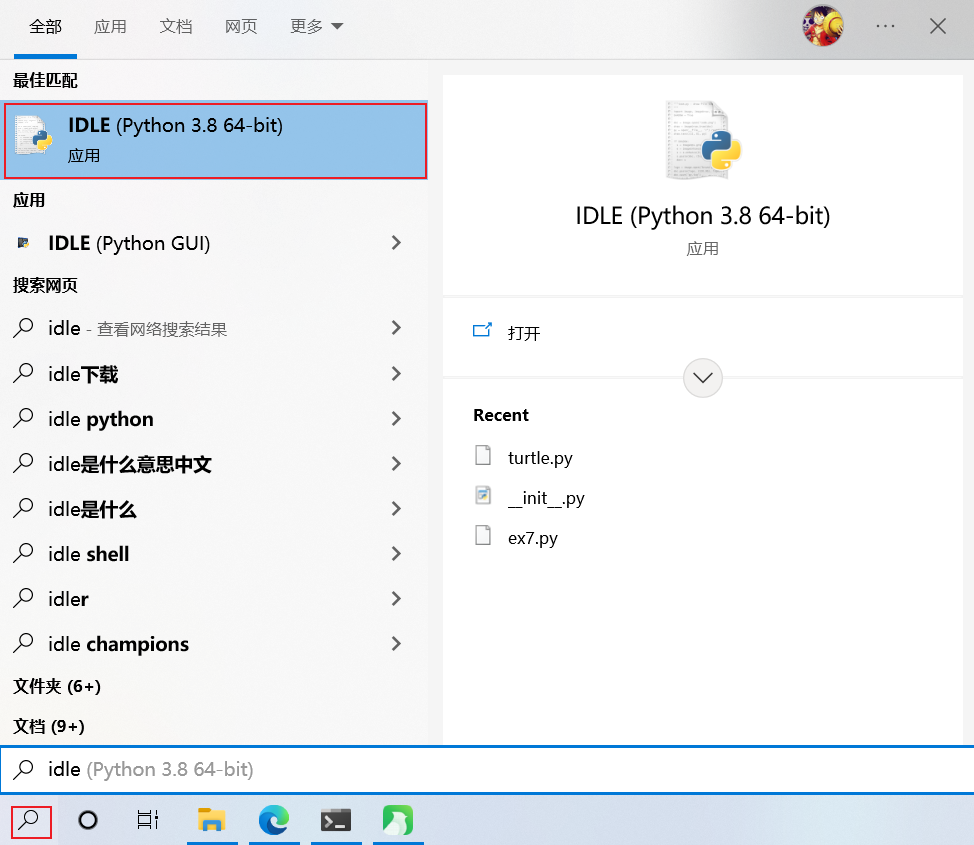
Task: Close the search panel with the X
Action: click(937, 26)
